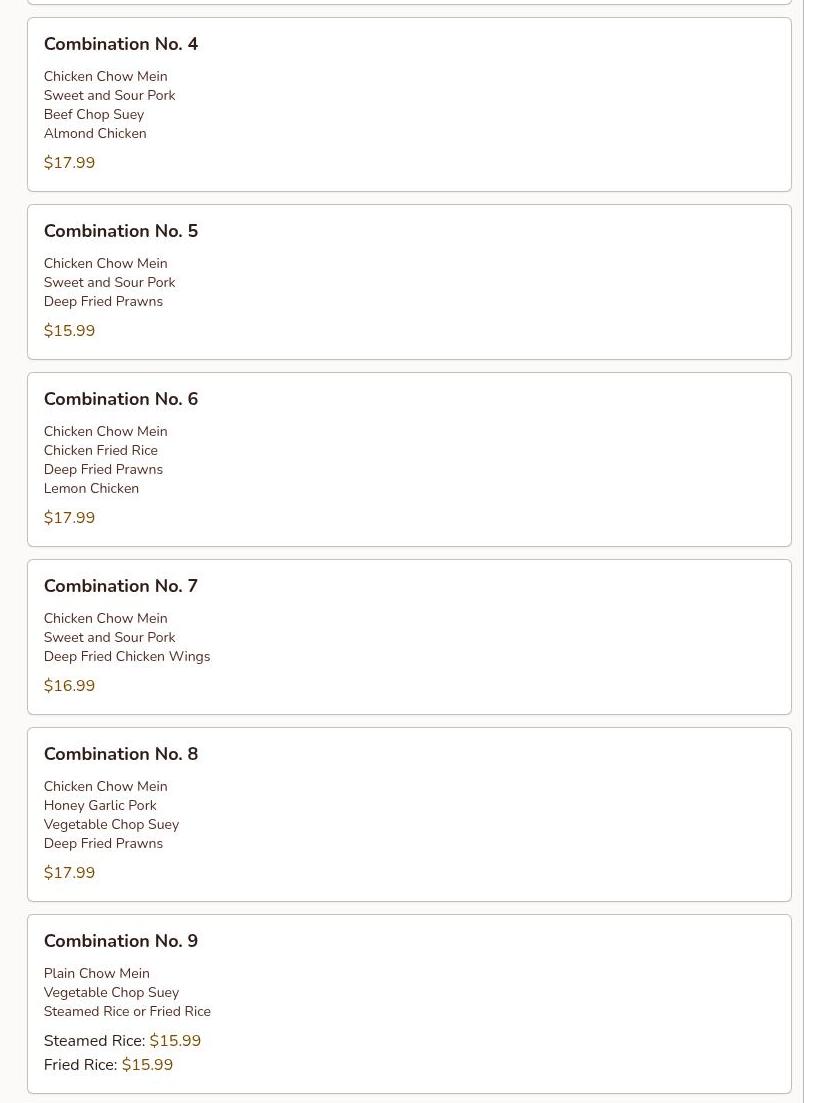
Task: Choose the Combination No. 7 heading
Action: [121, 586]
